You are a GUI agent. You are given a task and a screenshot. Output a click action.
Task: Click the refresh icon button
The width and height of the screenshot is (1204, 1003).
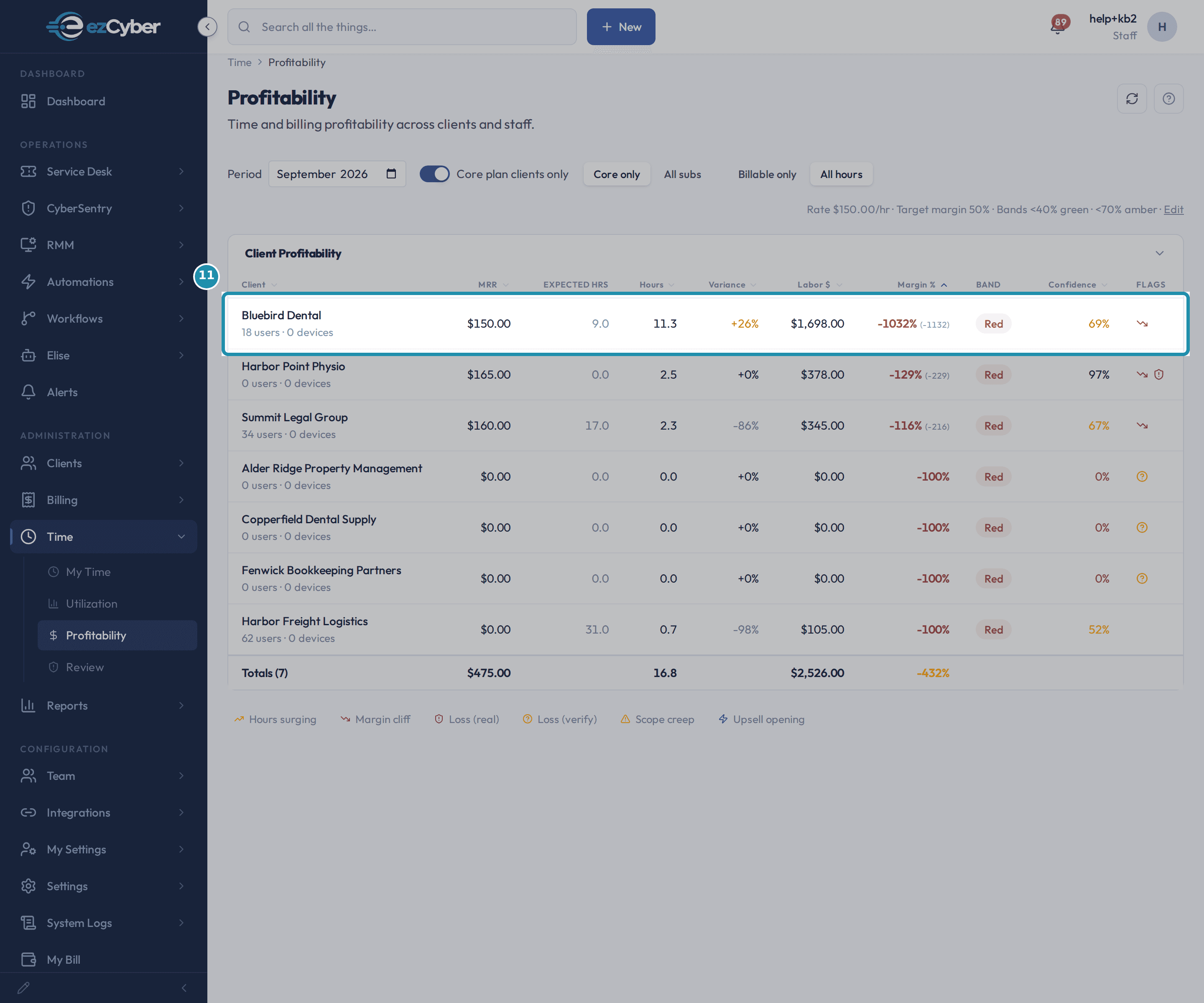coord(1132,99)
